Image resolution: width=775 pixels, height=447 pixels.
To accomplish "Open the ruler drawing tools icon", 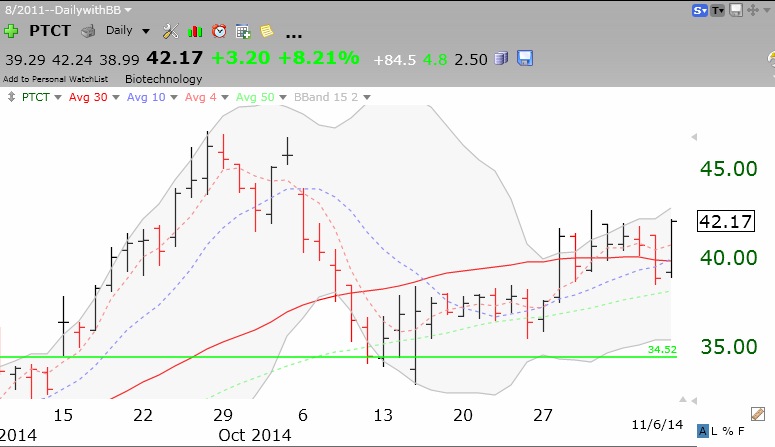I will [757, 413].
